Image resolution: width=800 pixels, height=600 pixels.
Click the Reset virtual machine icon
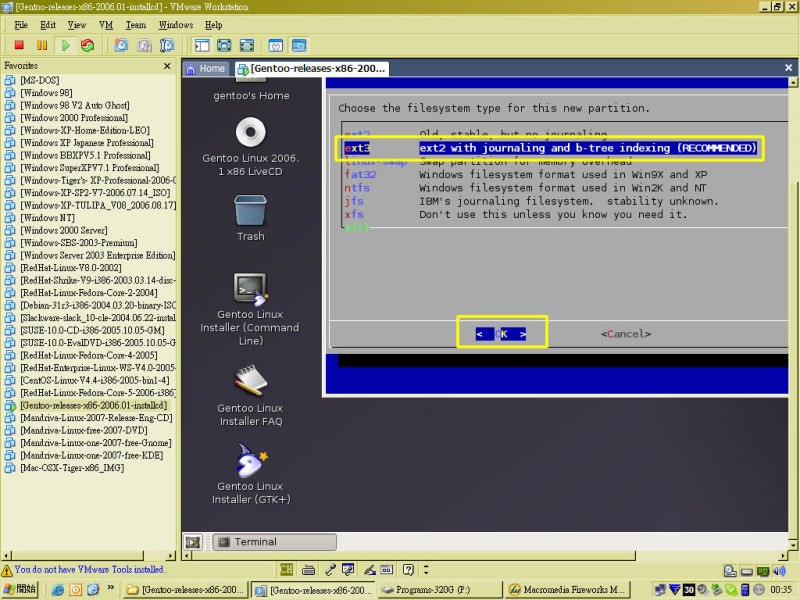coord(88,45)
